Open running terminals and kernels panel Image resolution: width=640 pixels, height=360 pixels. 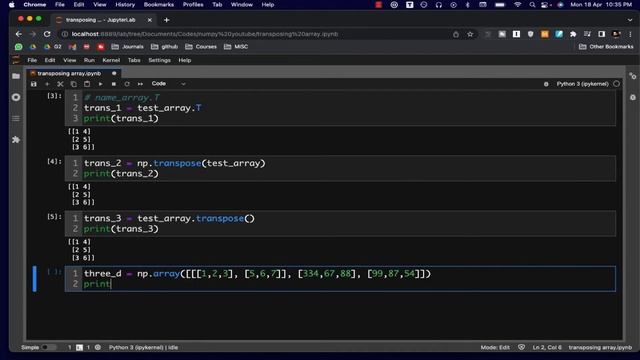(x=16, y=97)
